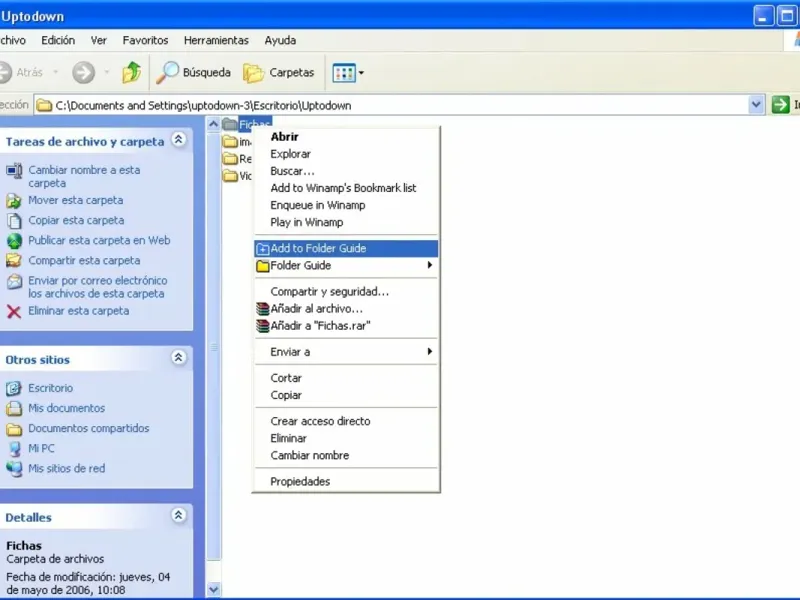Select Abrir in the context menu
Screen dimensions: 800x600
(346, 137)
